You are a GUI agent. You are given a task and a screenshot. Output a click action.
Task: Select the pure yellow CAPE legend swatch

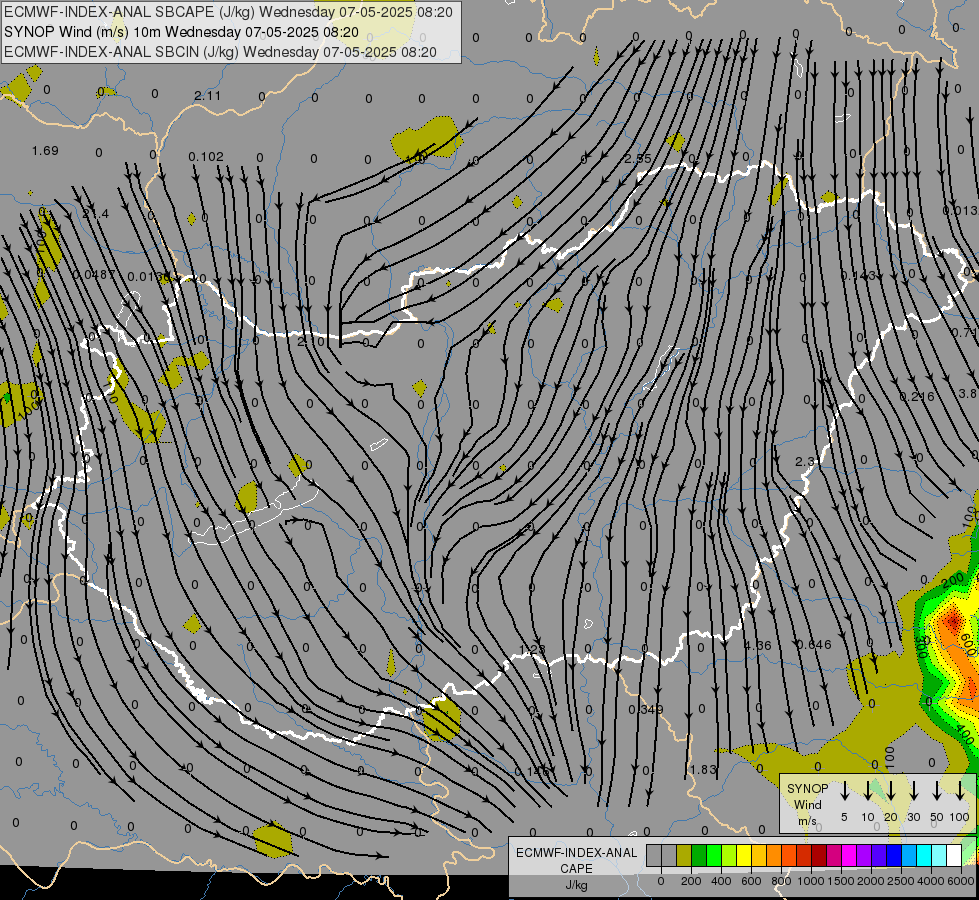744,855
